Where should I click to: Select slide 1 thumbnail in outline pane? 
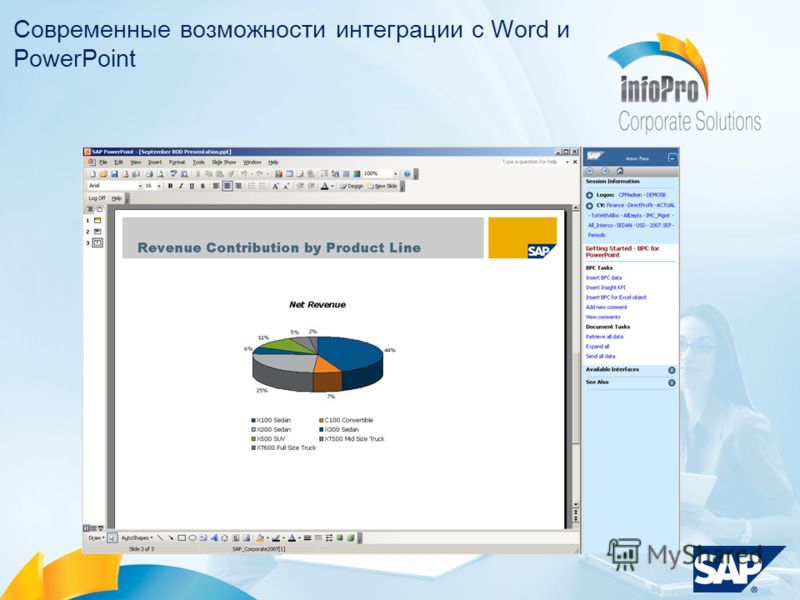pyautogui.click(x=97, y=221)
